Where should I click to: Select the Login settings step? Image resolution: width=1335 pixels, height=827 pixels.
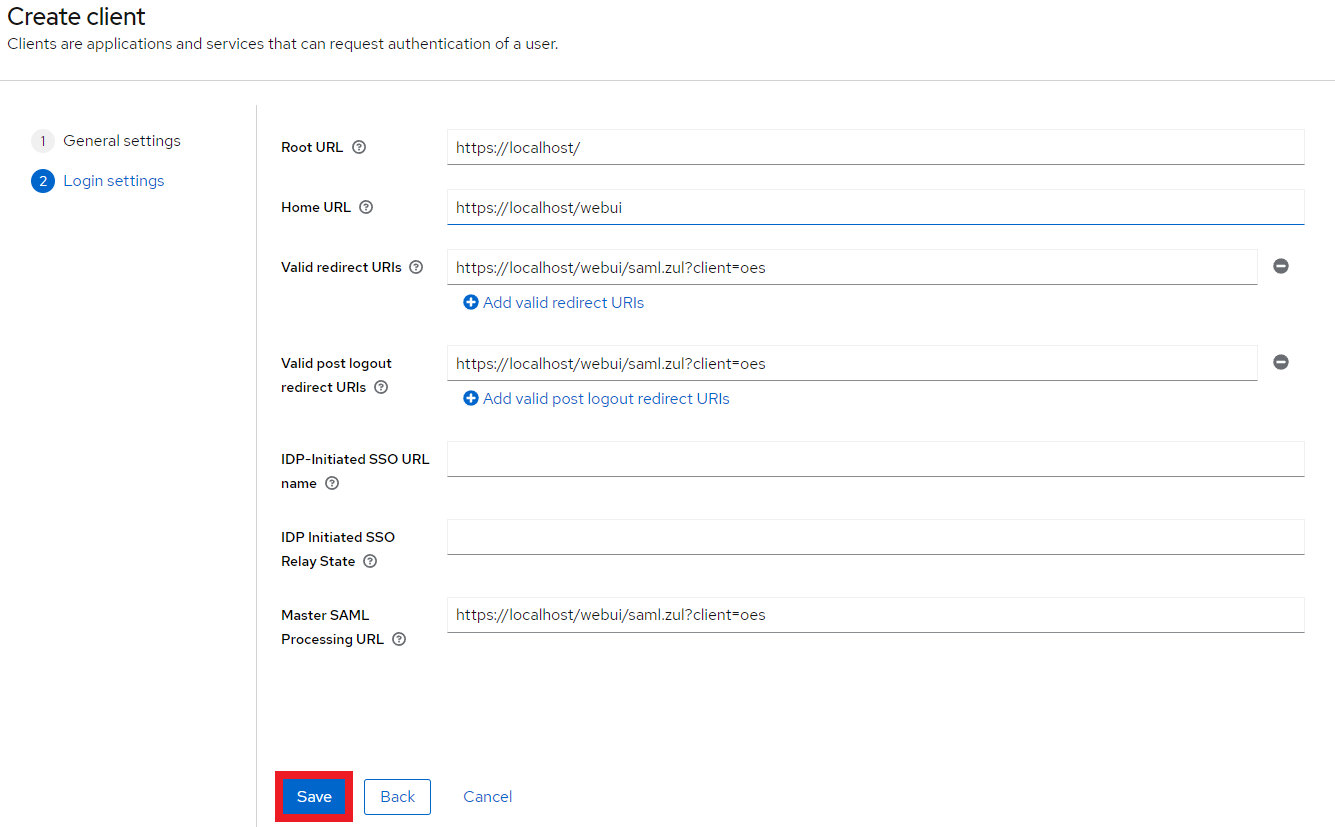click(113, 180)
